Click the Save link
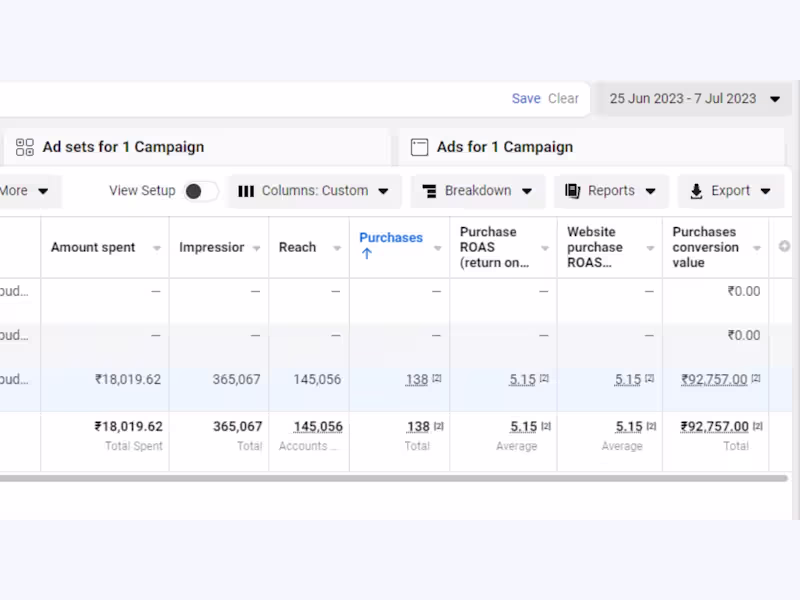The image size is (800, 600). (x=526, y=99)
